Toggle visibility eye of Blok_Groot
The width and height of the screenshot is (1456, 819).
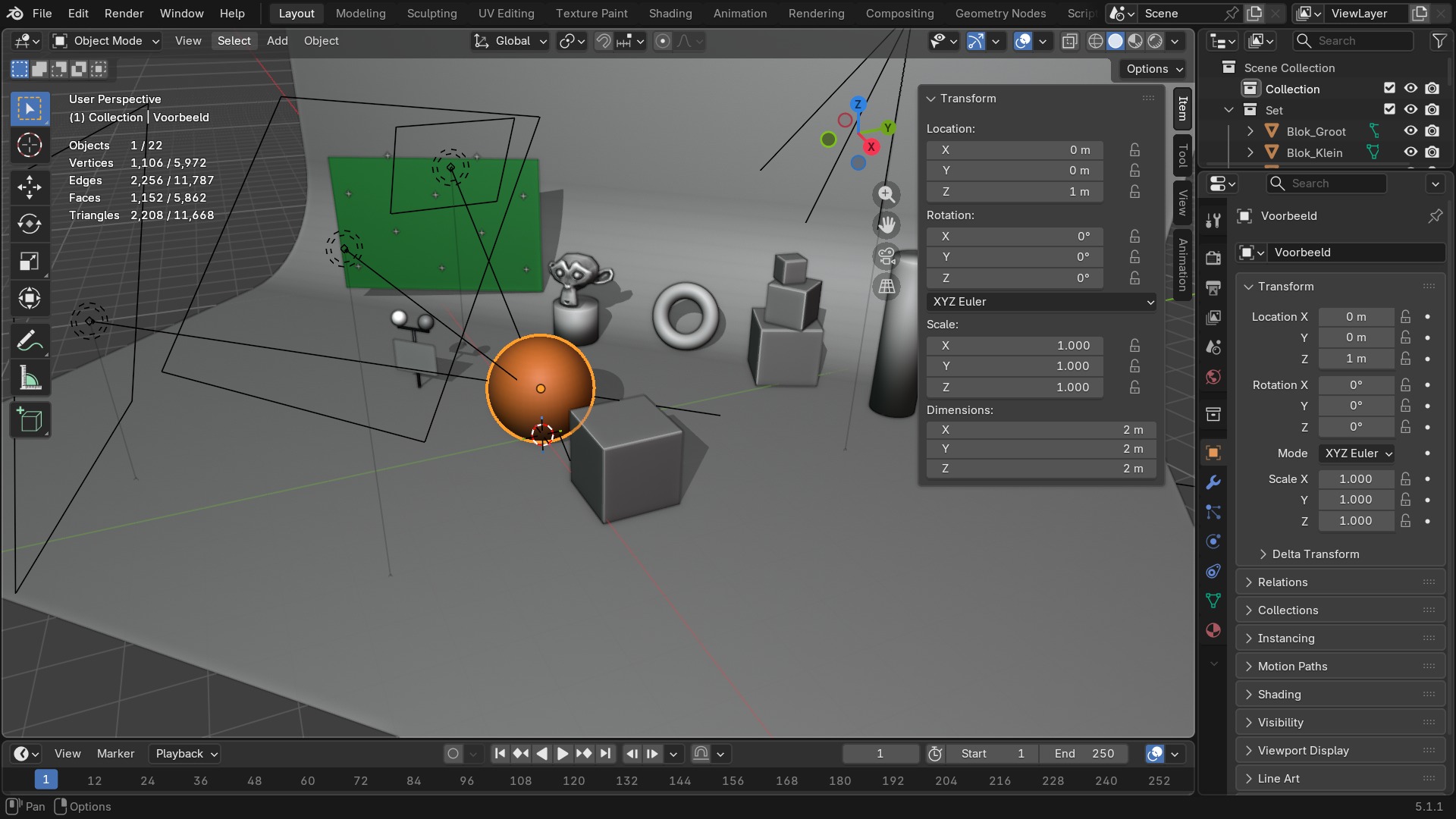pyautogui.click(x=1410, y=131)
